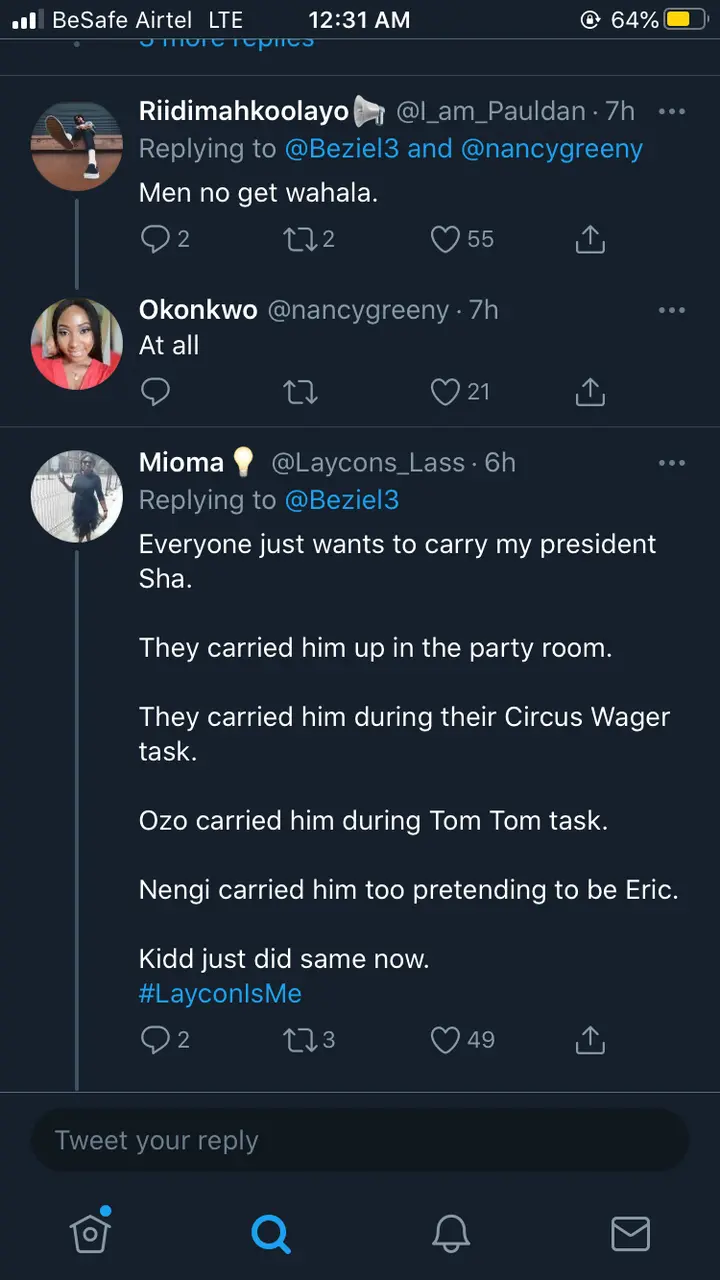The image size is (720, 1280).
Task: Open Notifications bell in bottom bar
Action: (451, 1232)
